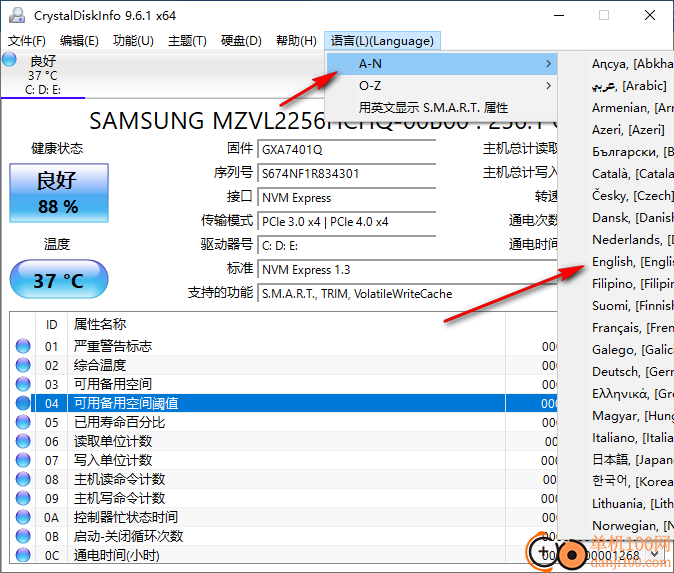The width and height of the screenshot is (674, 573).
Task: Click the supported features field S.M.A.R.T., TRIM
Action: coord(407,294)
